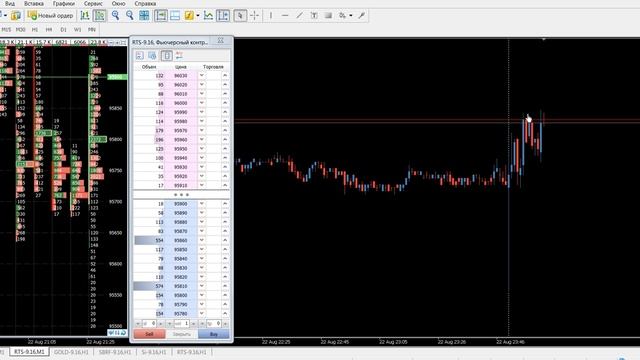
Task: Click Buy button in depth of market
Action: pyautogui.click(x=214, y=334)
